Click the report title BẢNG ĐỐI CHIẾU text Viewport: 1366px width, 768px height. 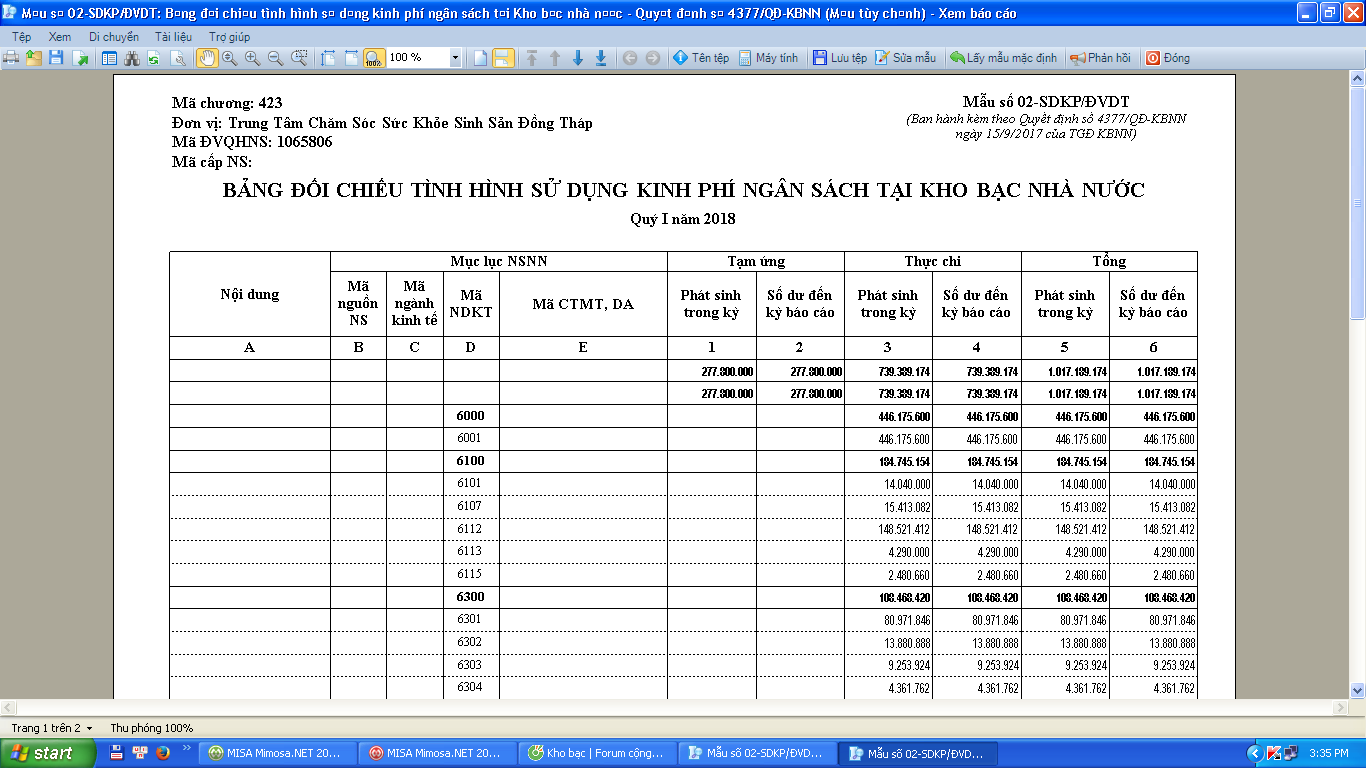(x=683, y=190)
